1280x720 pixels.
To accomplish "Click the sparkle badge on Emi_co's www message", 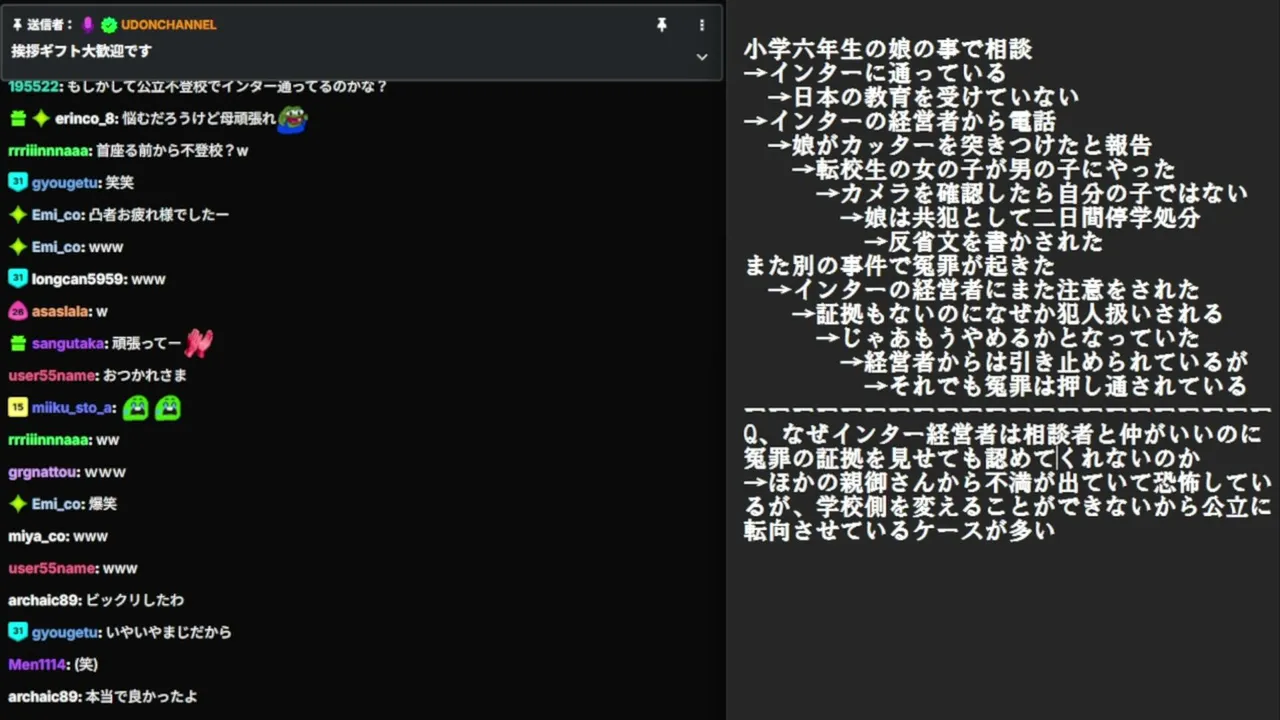I will click(17, 247).
